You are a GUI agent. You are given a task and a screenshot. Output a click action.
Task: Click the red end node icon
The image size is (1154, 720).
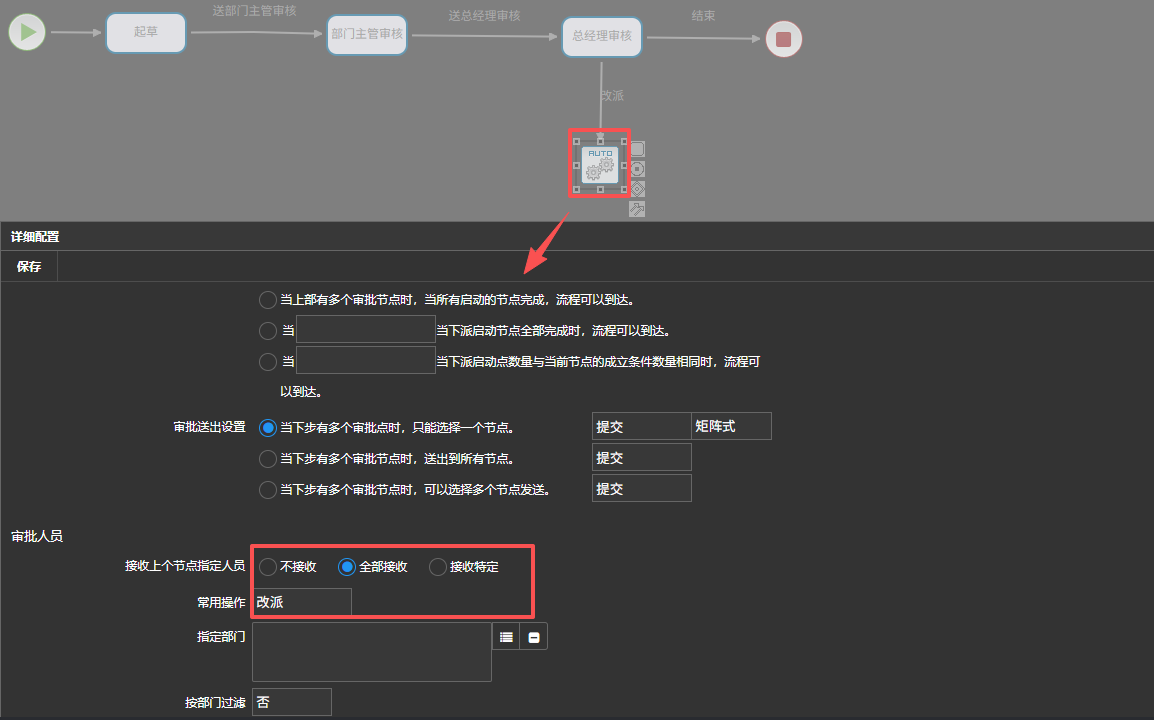tap(783, 39)
